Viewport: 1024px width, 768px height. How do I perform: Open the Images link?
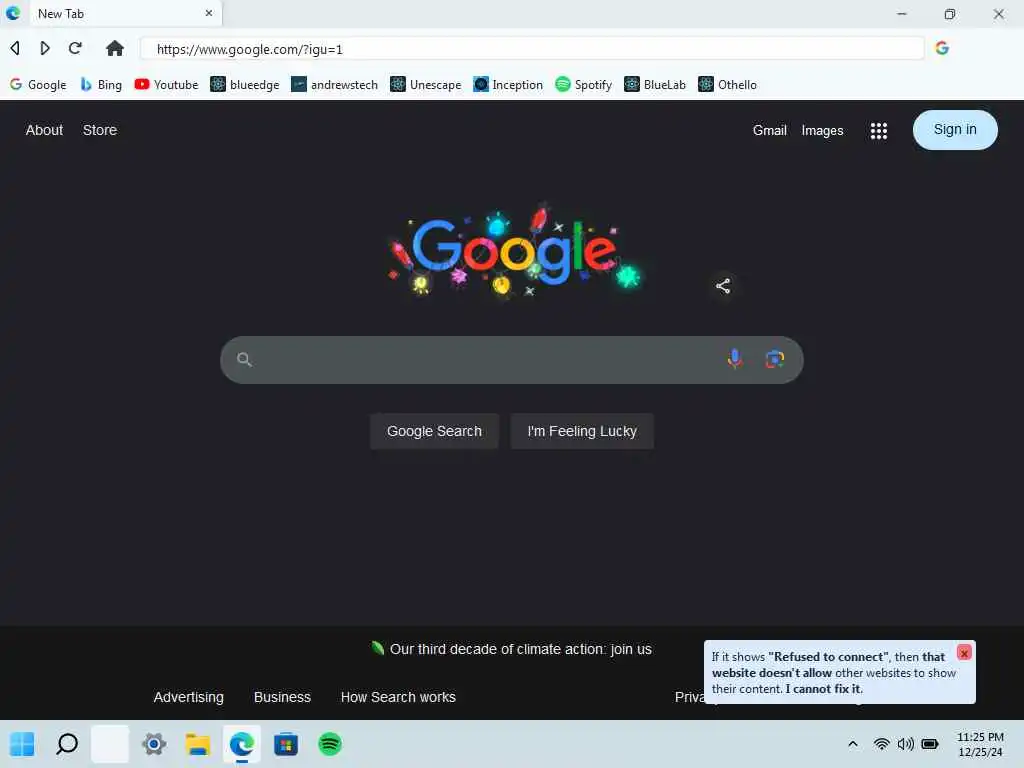tap(822, 131)
